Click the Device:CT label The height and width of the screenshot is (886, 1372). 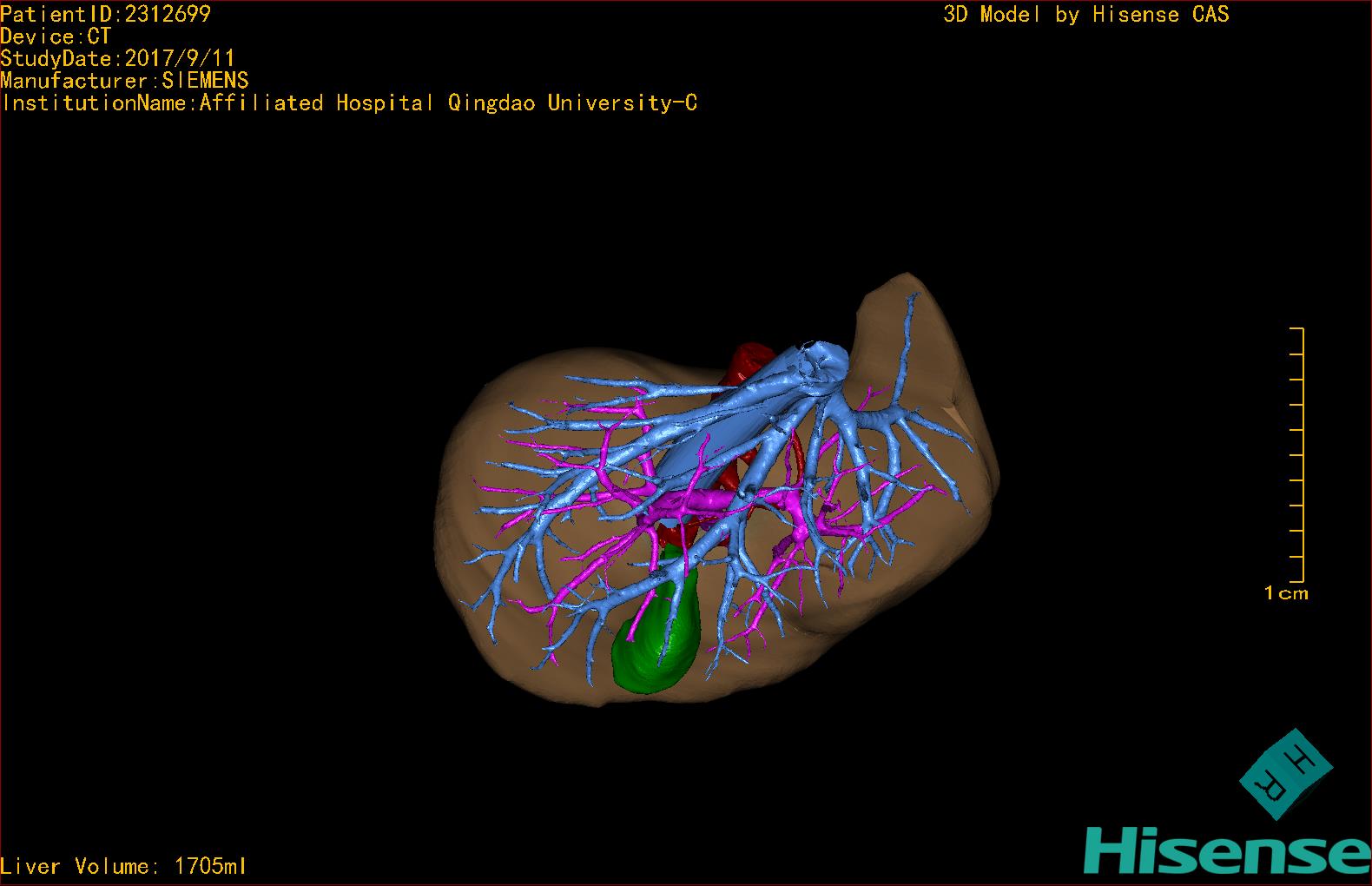click(x=56, y=36)
